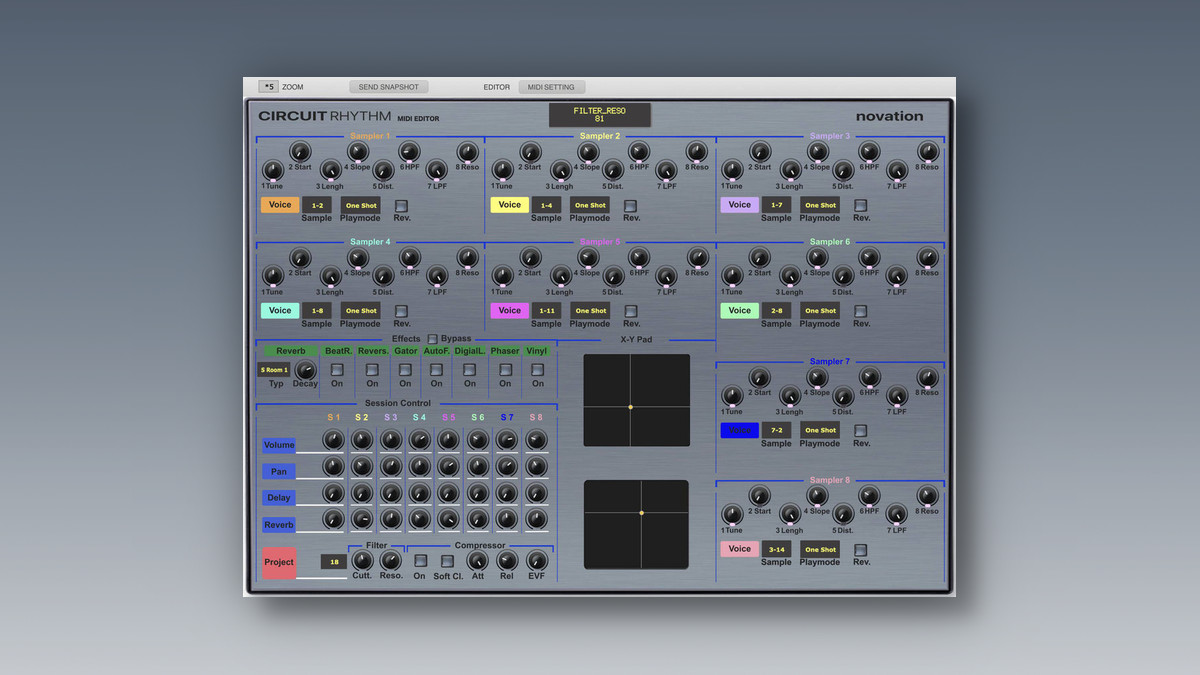Enable the Phaser effect On toggle

pos(505,370)
